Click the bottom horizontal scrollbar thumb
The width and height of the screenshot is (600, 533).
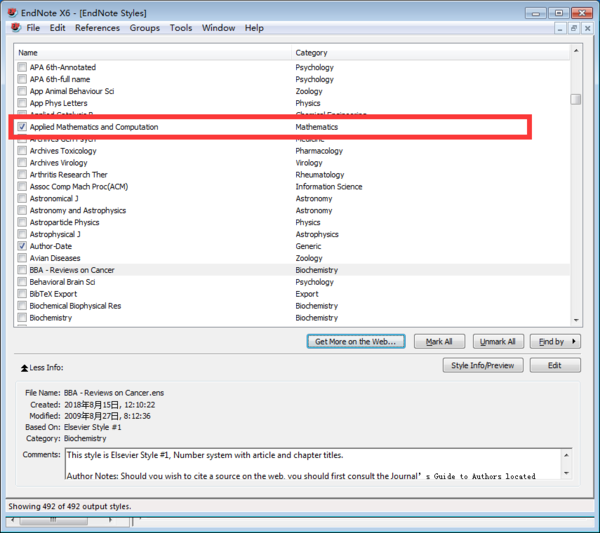(54, 520)
